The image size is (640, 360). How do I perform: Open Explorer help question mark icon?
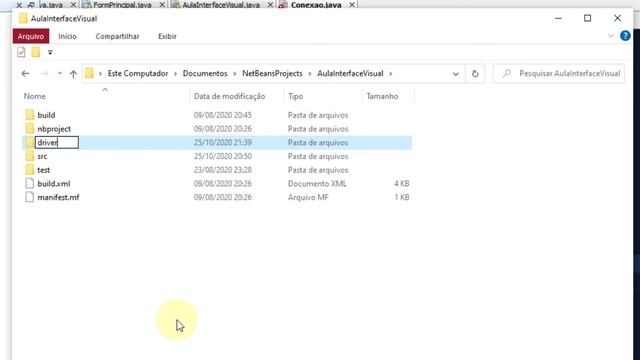tap(625, 36)
